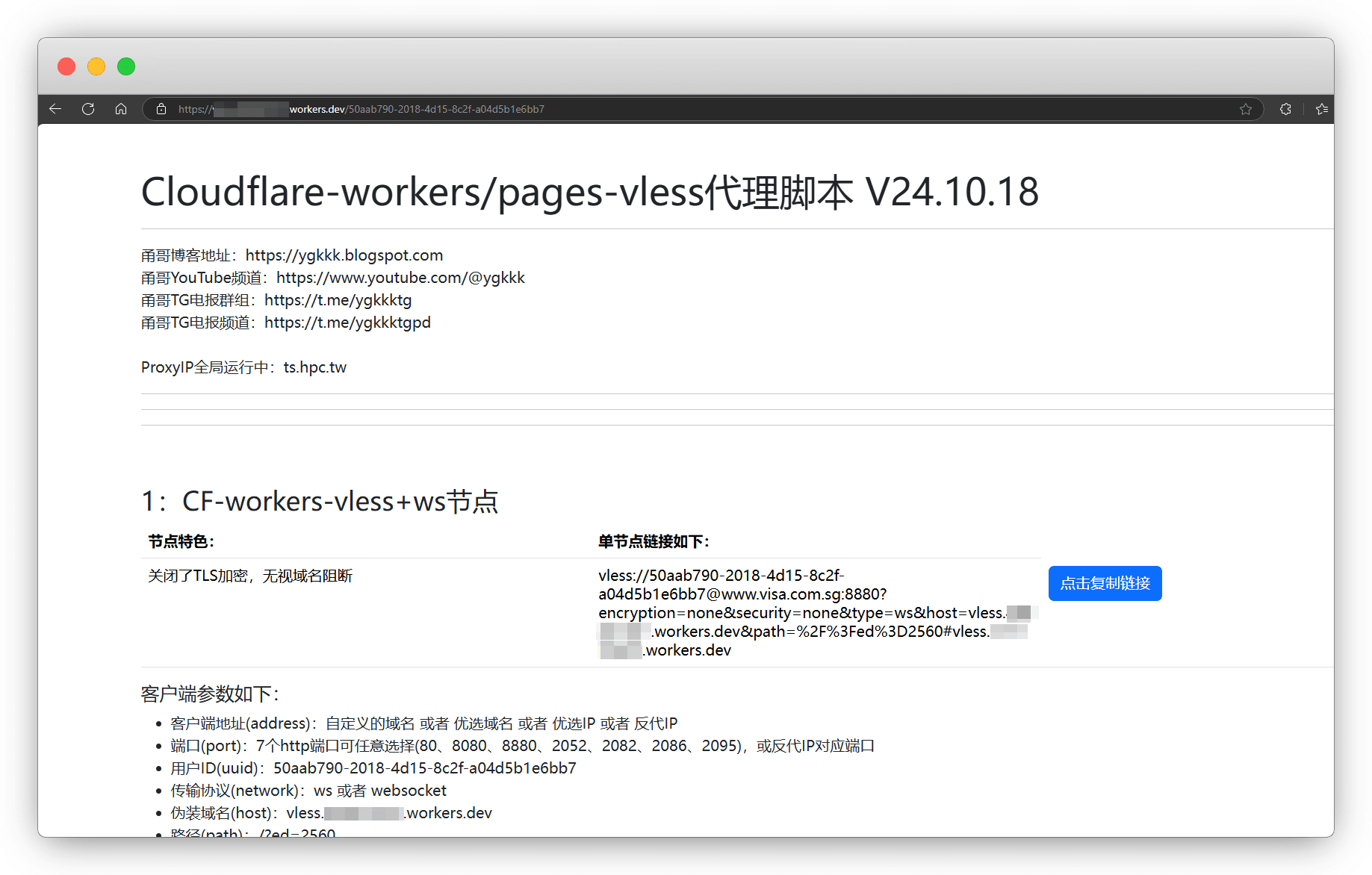Focus the address bar URL field

click(672, 109)
